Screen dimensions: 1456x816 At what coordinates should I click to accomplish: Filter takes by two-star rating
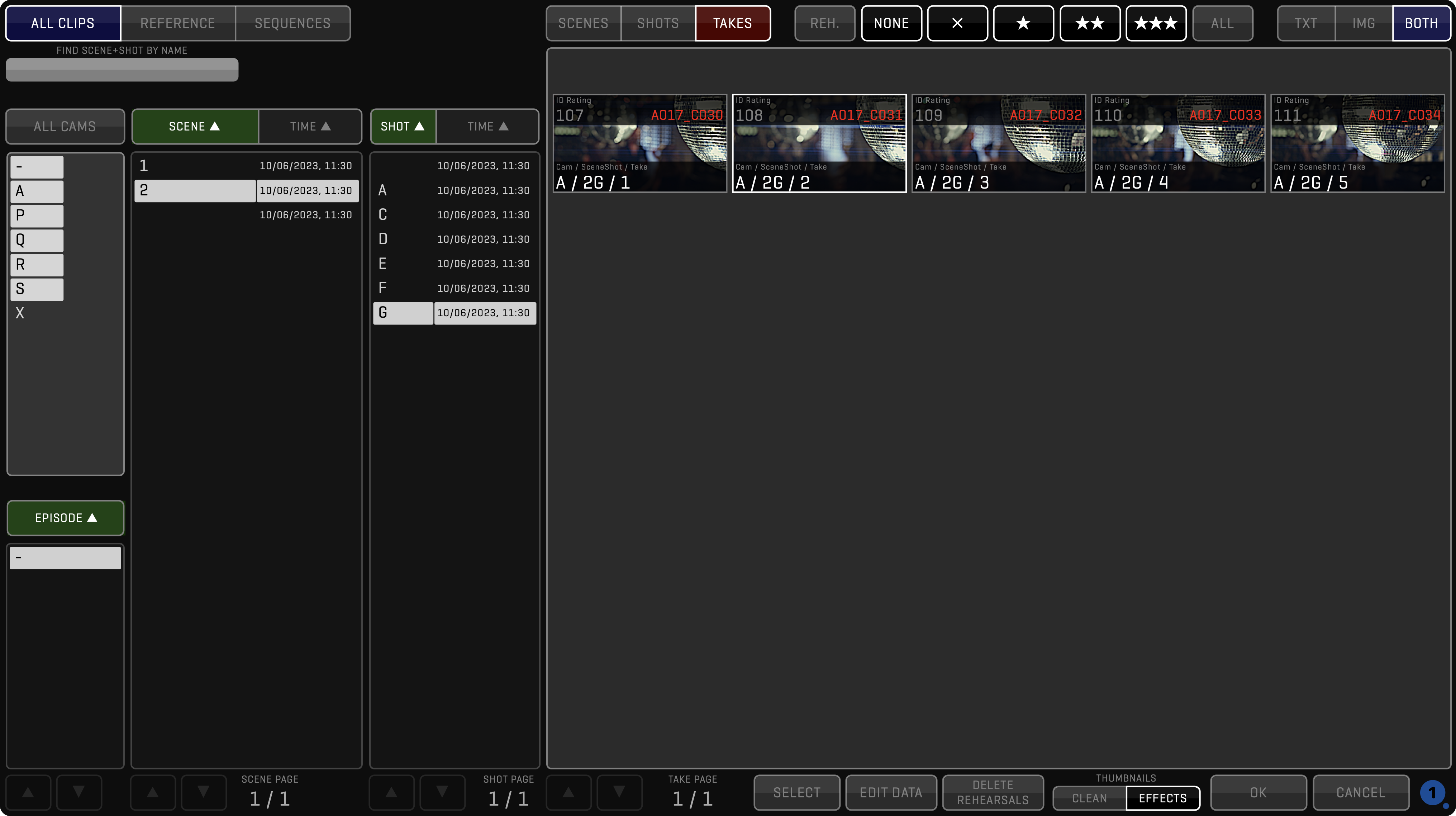[x=1089, y=23]
